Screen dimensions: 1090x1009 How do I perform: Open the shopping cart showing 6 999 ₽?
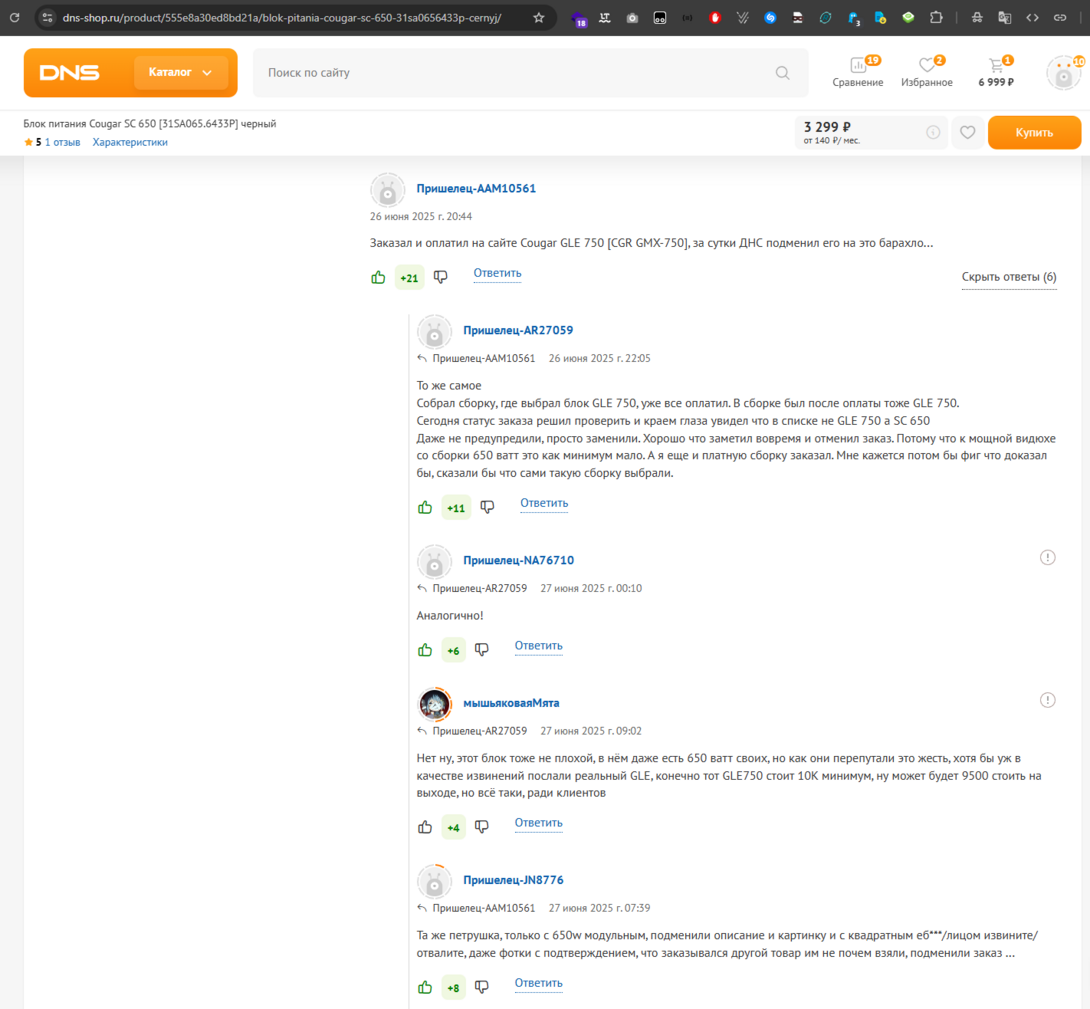(995, 67)
